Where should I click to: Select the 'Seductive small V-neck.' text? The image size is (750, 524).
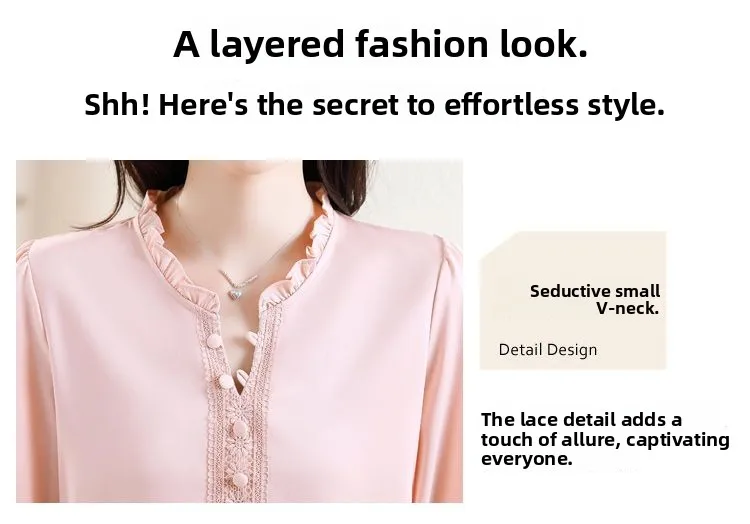595,300
